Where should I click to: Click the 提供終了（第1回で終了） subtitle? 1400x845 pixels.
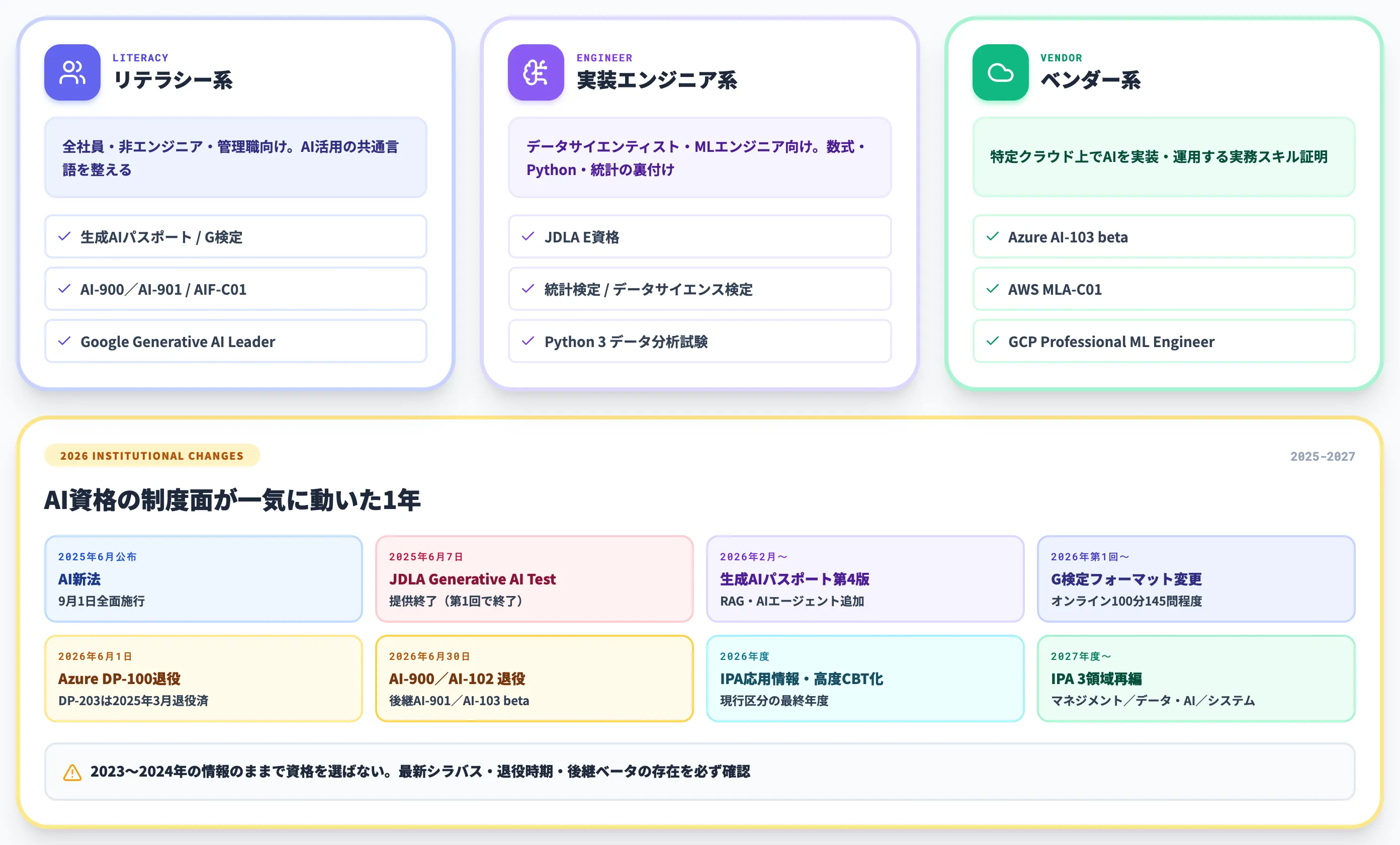[x=456, y=601]
